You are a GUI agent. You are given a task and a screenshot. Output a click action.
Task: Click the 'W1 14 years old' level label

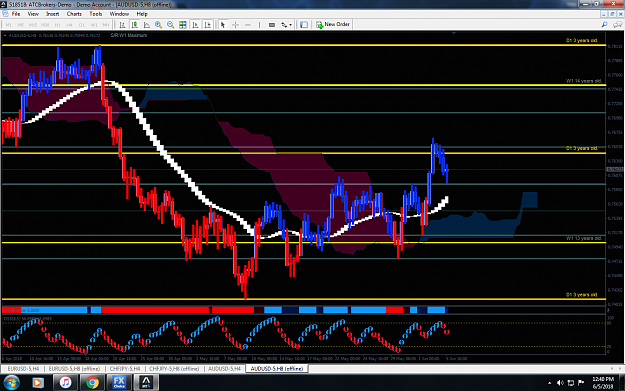click(584, 81)
